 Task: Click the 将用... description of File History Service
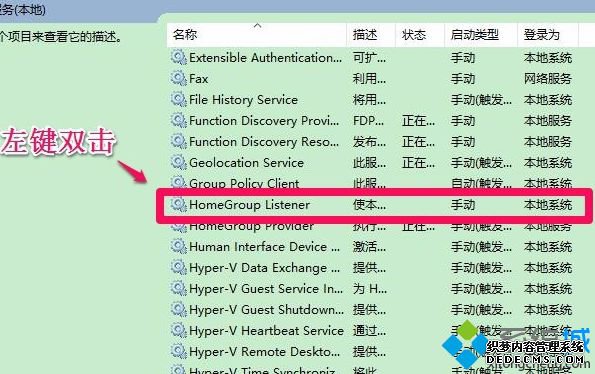tap(369, 100)
